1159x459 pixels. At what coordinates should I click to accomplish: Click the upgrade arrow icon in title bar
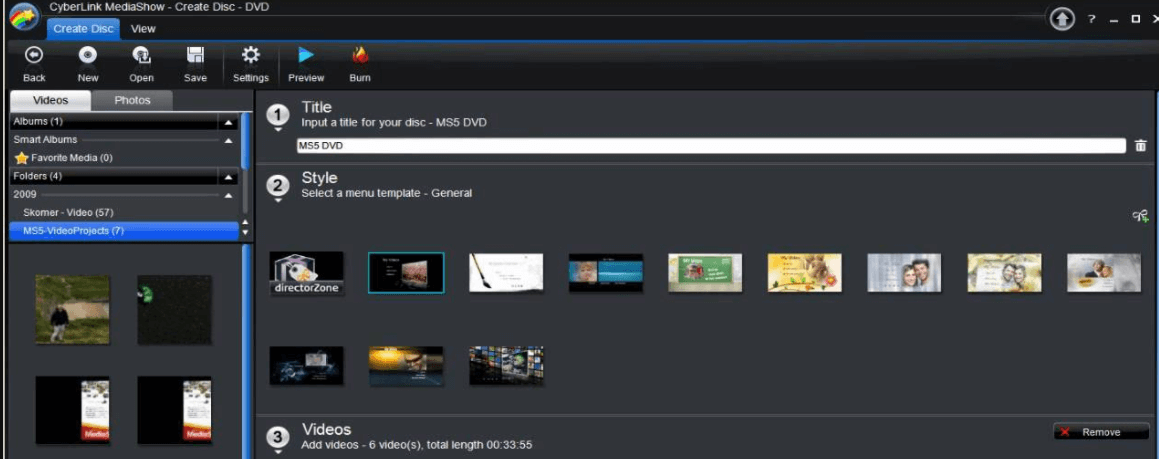coord(1062,19)
